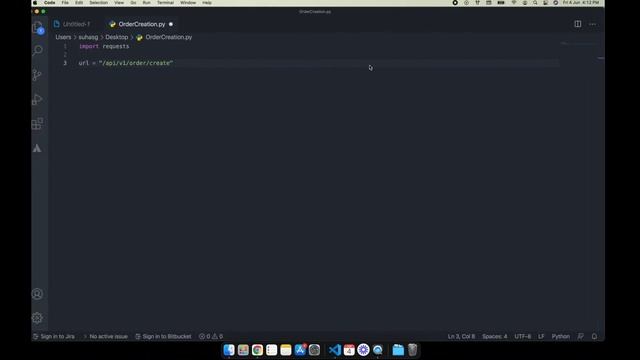Click Sign in to Jira
Screen dimensions: 640x360
point(53,336)
